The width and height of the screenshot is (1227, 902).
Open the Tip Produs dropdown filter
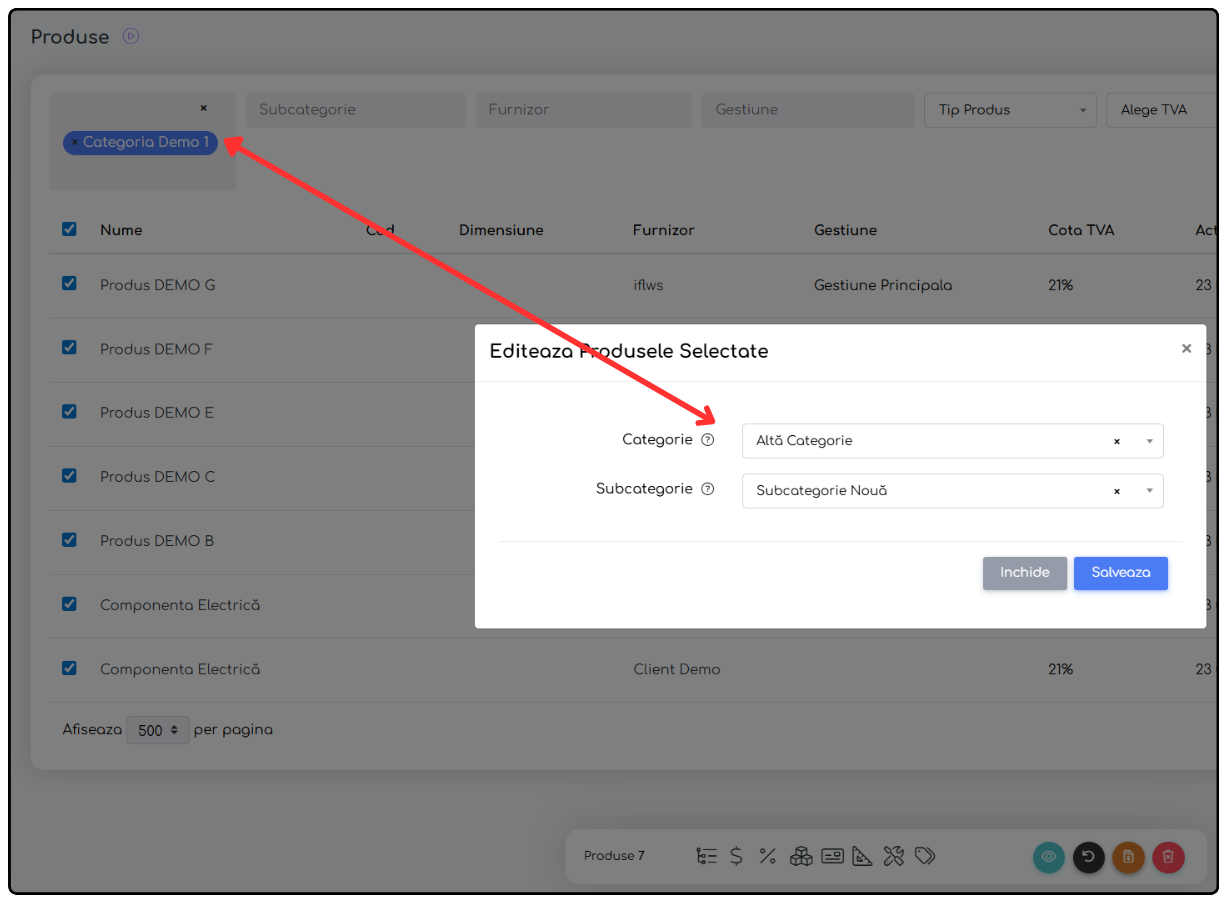(x=1010, y=110)
